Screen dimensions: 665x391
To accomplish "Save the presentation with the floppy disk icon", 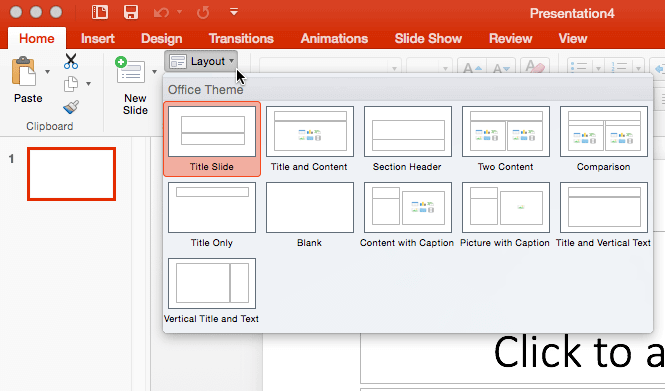I will (x=131, y=12).
